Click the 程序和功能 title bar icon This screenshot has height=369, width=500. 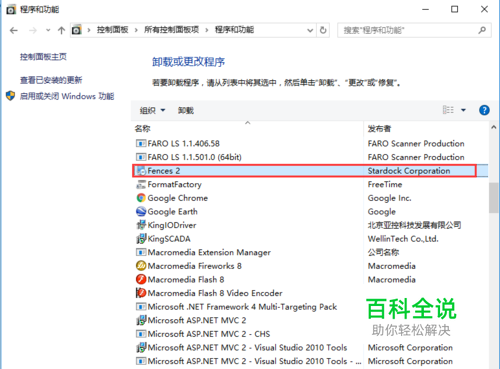tap(11, 10)
